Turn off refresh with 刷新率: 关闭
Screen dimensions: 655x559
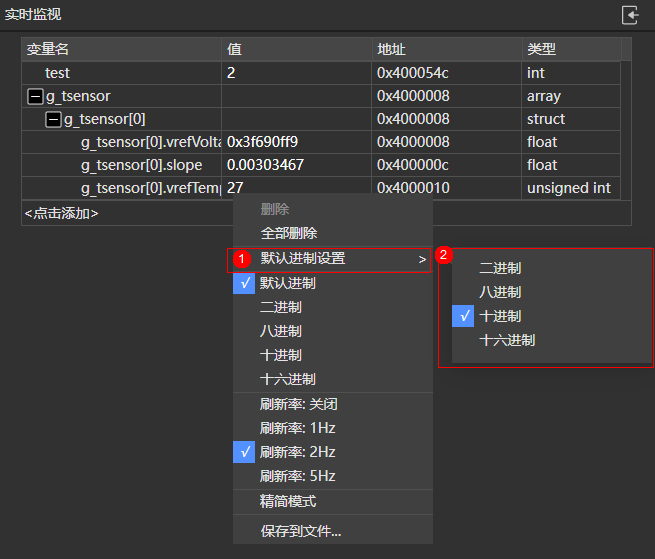point(301,404)
